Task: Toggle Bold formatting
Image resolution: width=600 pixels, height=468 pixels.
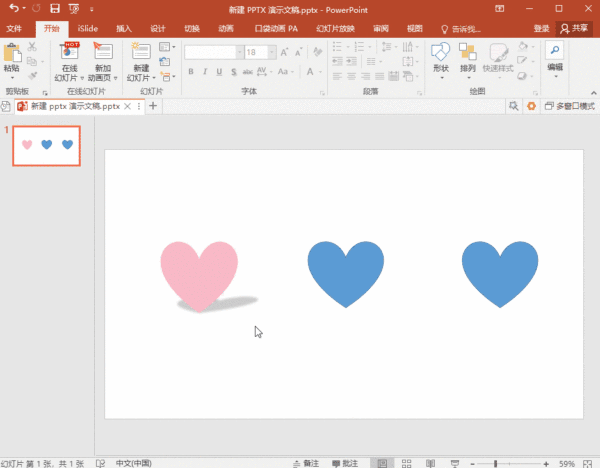Action: click(191, 72)
